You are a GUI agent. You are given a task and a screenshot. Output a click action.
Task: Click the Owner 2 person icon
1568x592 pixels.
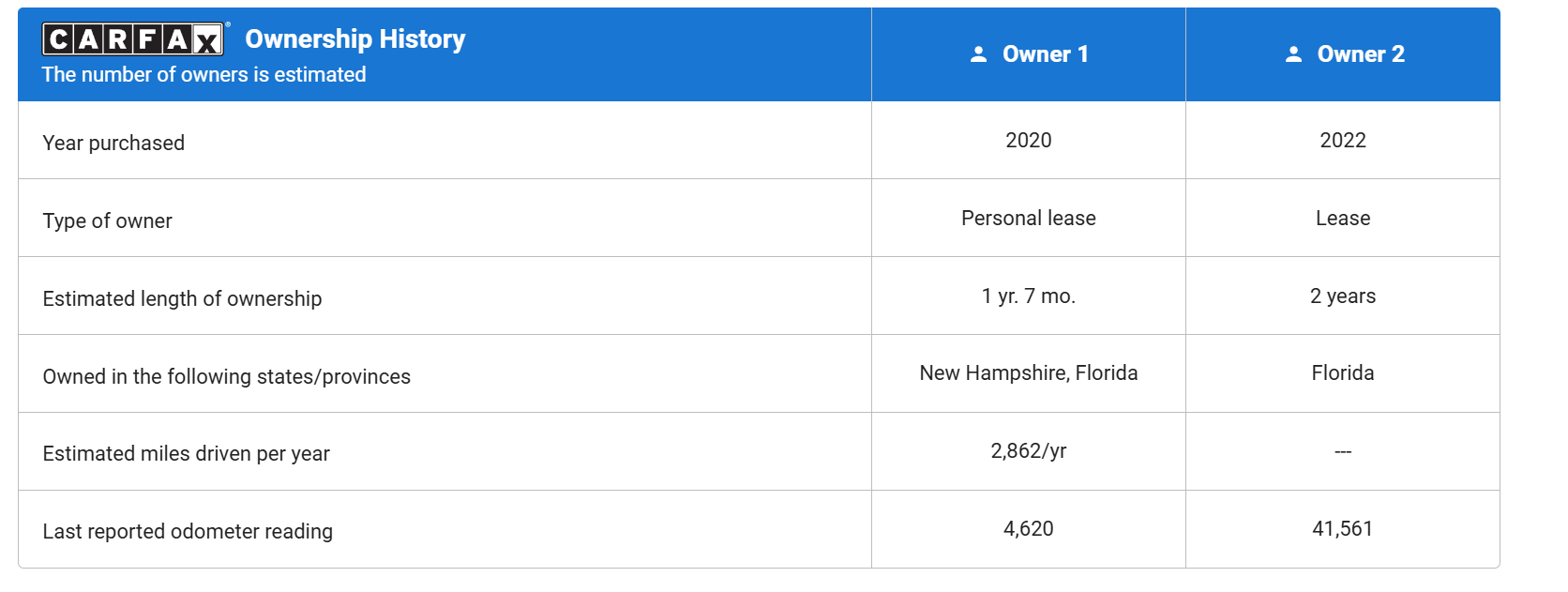[1293, 54]
